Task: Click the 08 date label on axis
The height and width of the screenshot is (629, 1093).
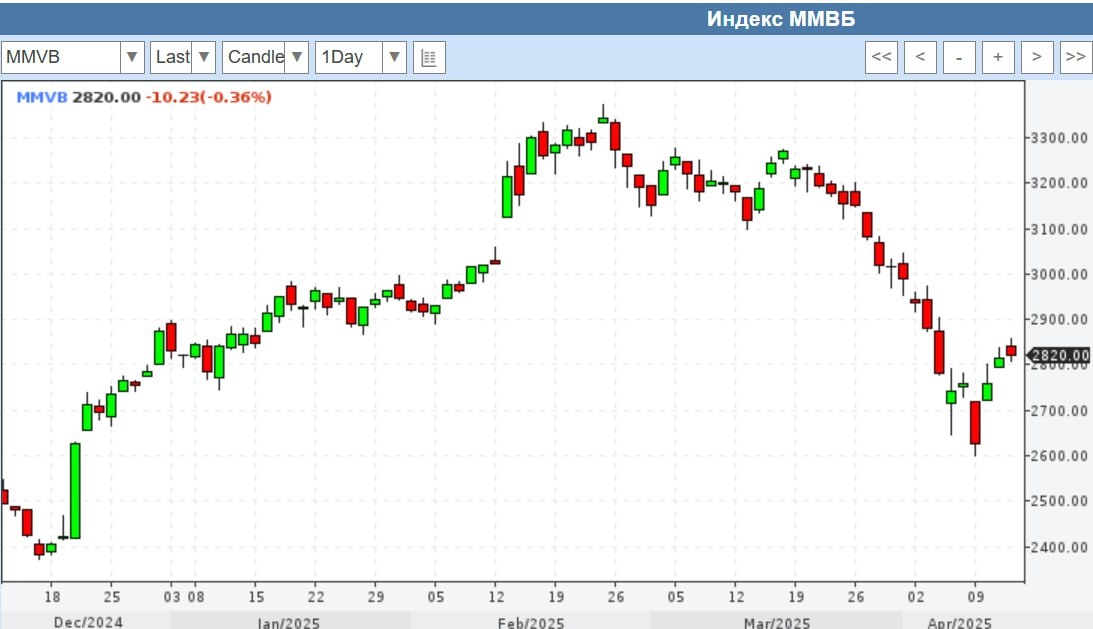Action: [196, 597]
